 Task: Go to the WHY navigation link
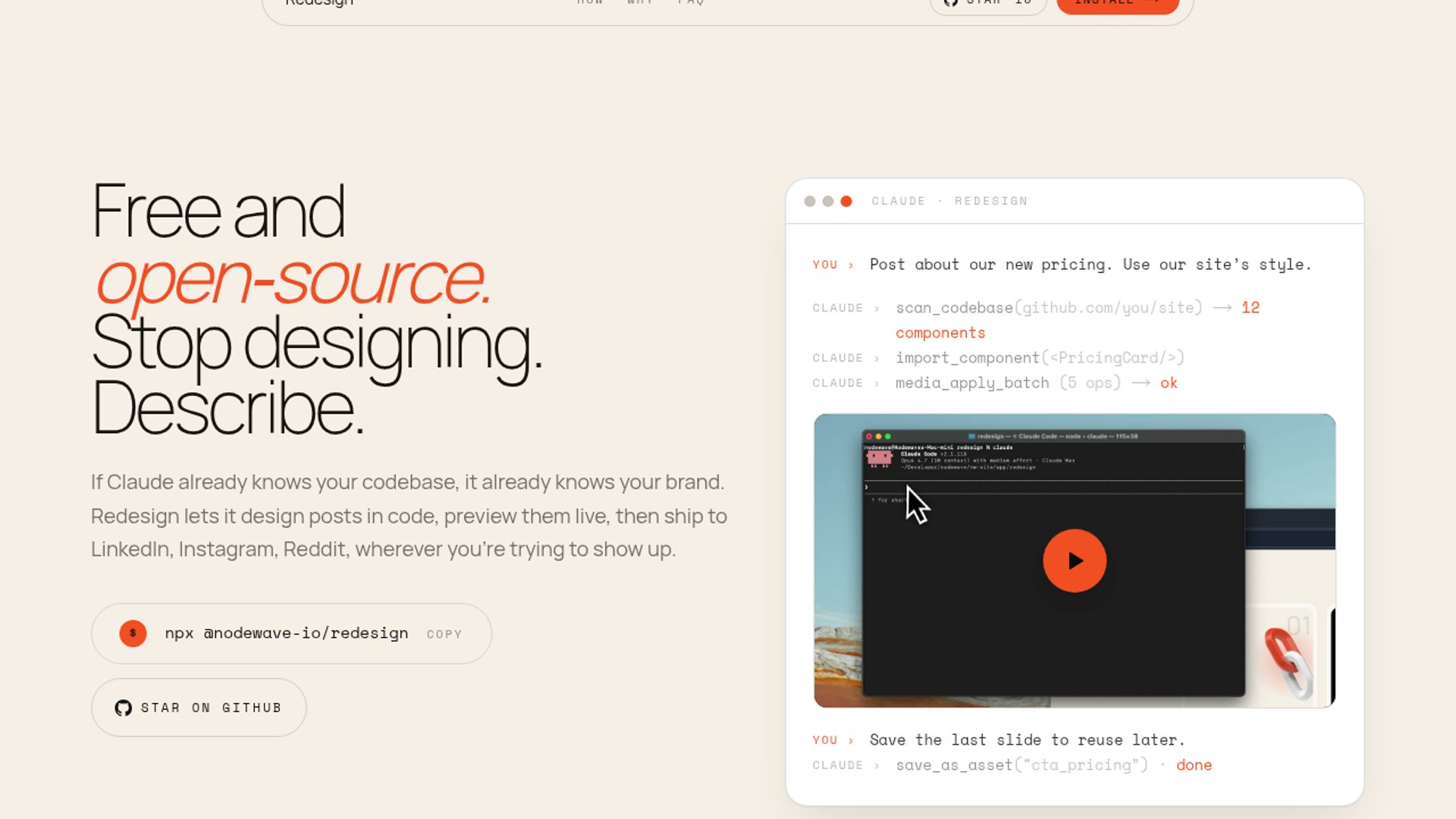tap(640, 3)
